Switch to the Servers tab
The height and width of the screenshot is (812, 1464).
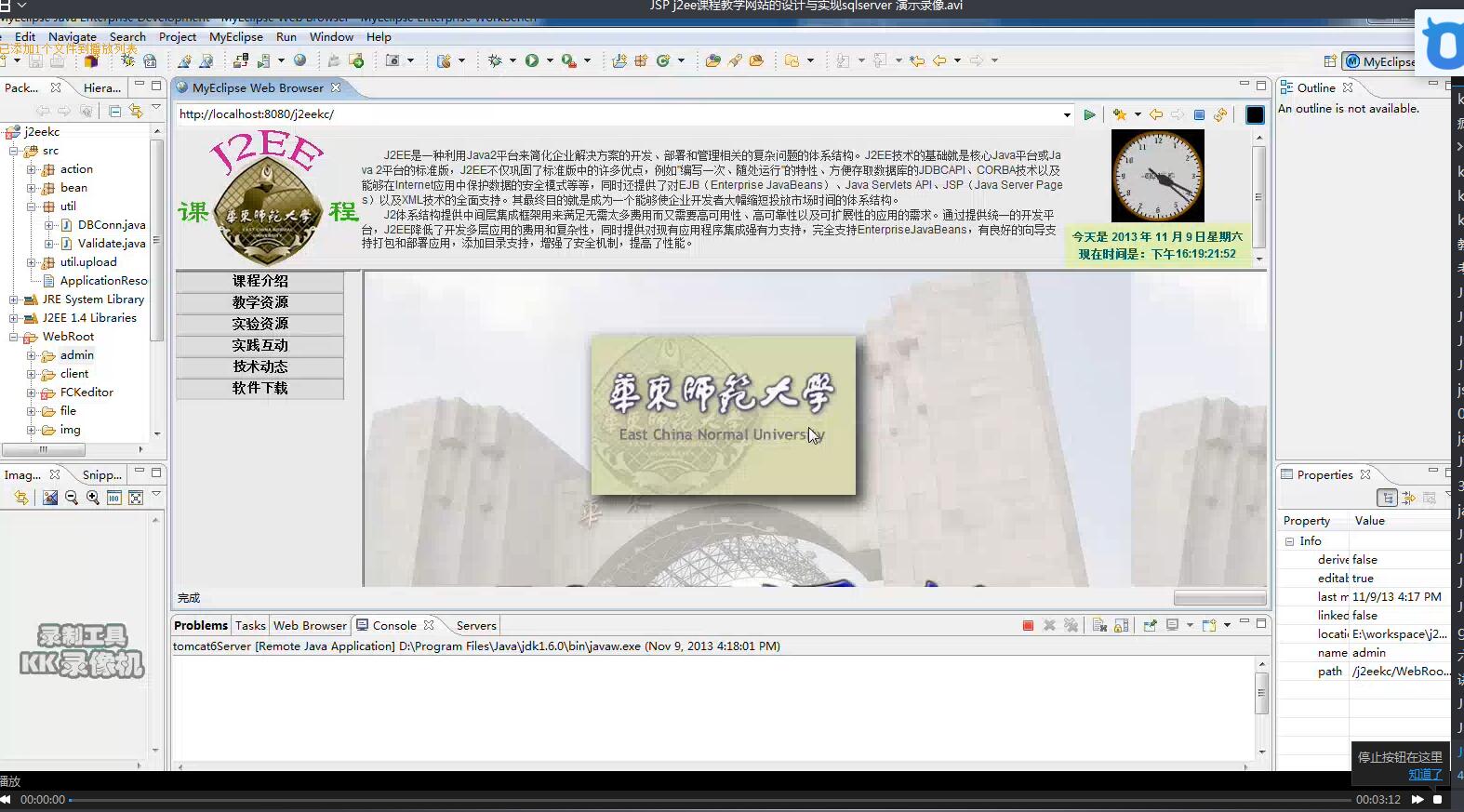click(x=476, y=626)
